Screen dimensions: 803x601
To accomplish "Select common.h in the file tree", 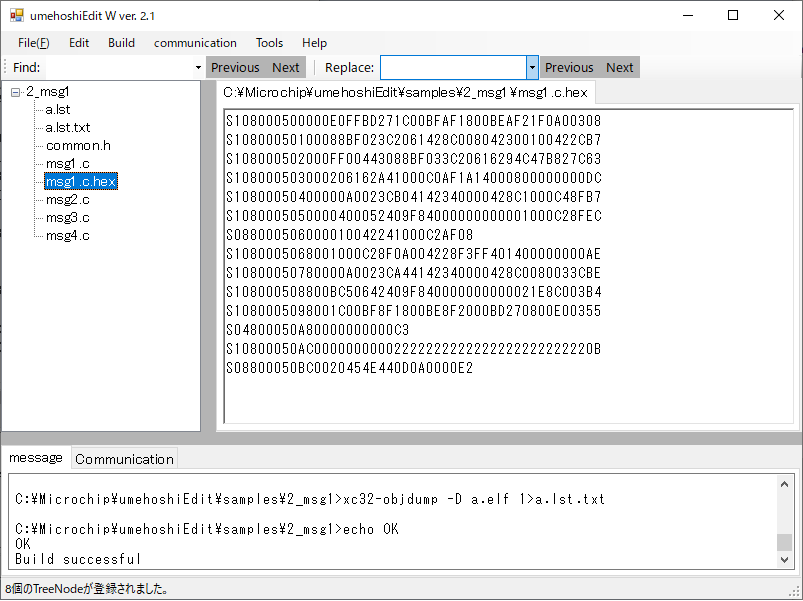I will click(78, 146).
